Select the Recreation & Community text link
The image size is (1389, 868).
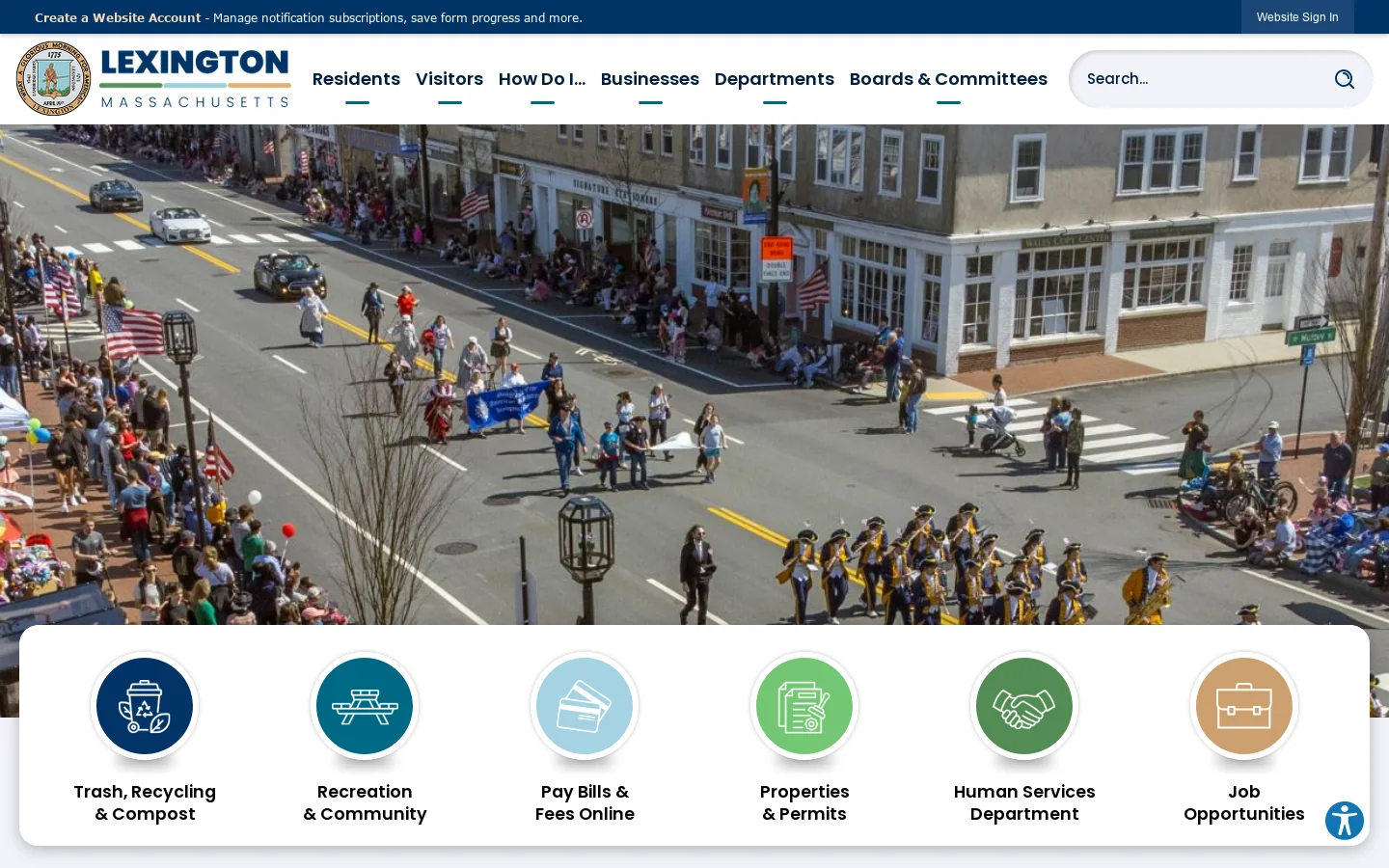point(365,802)
